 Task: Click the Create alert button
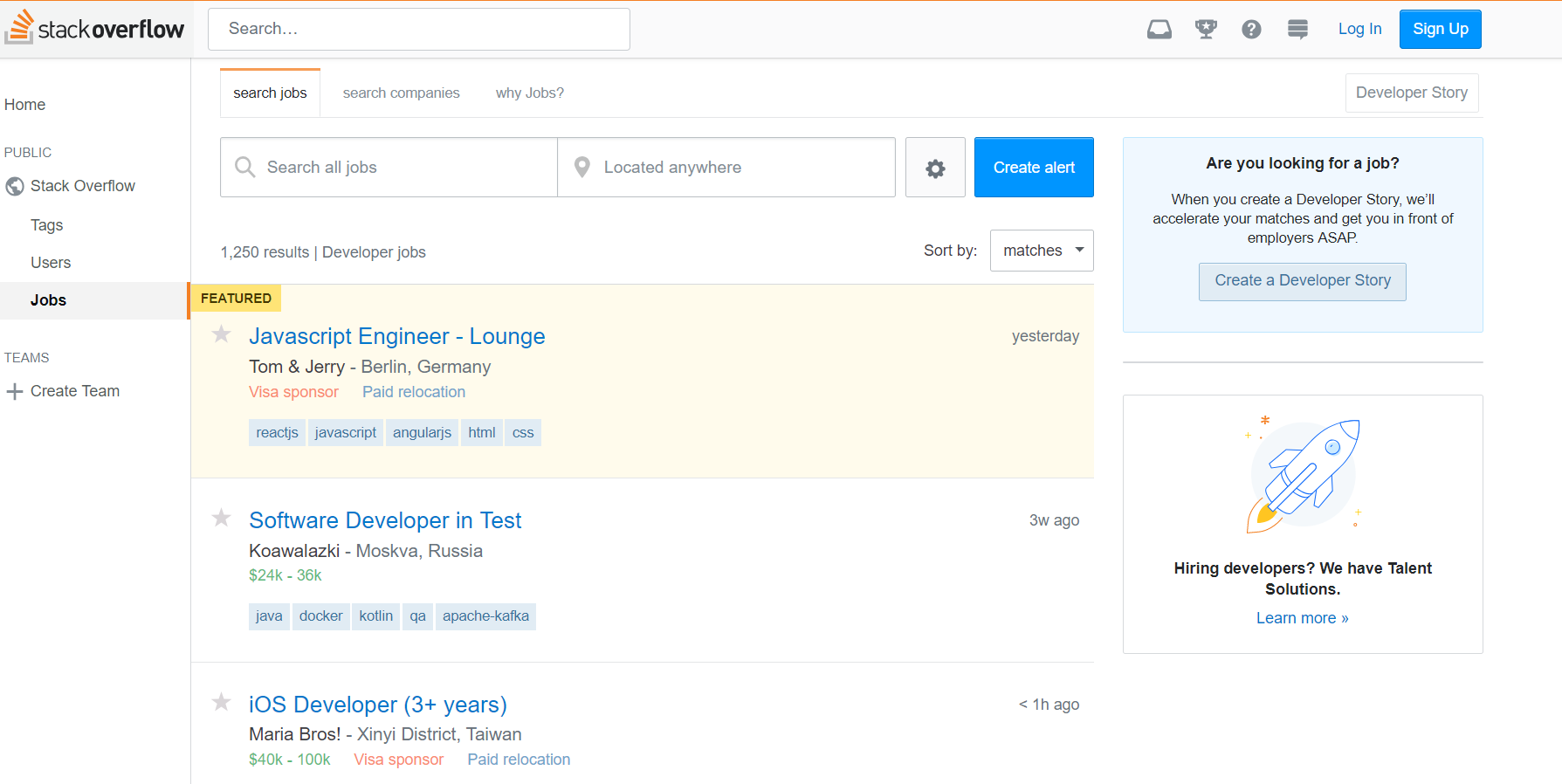(1034, 168)
